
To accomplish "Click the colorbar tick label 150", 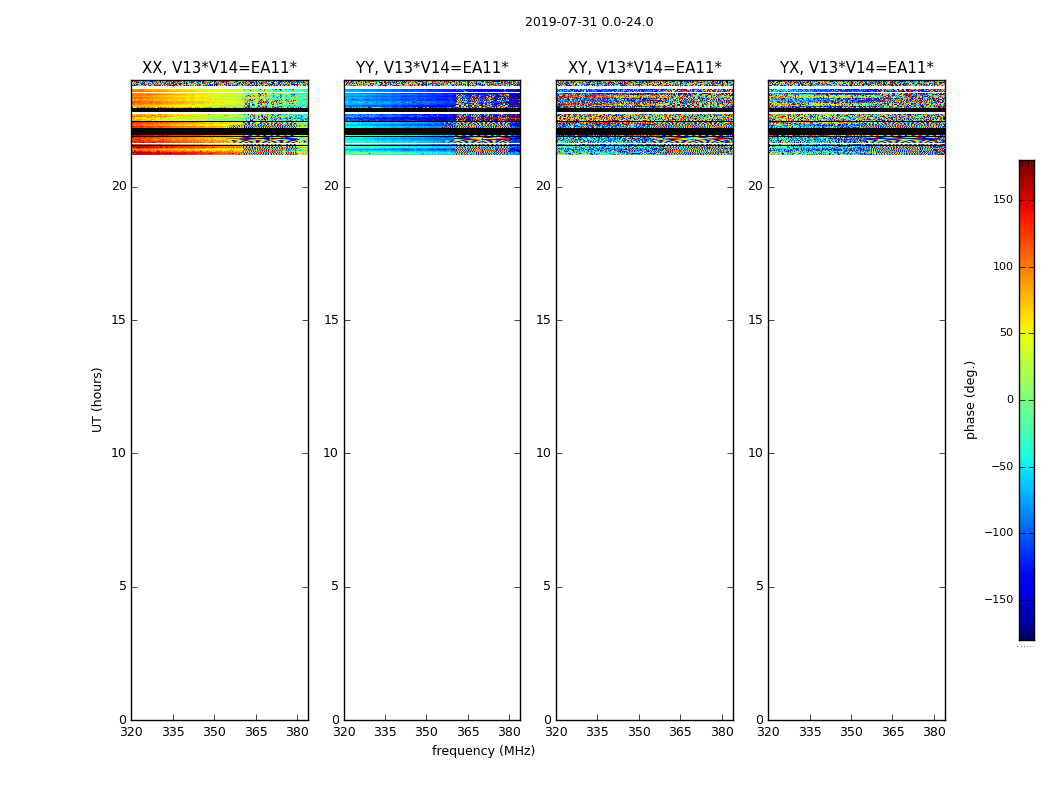I will 1002,200.
